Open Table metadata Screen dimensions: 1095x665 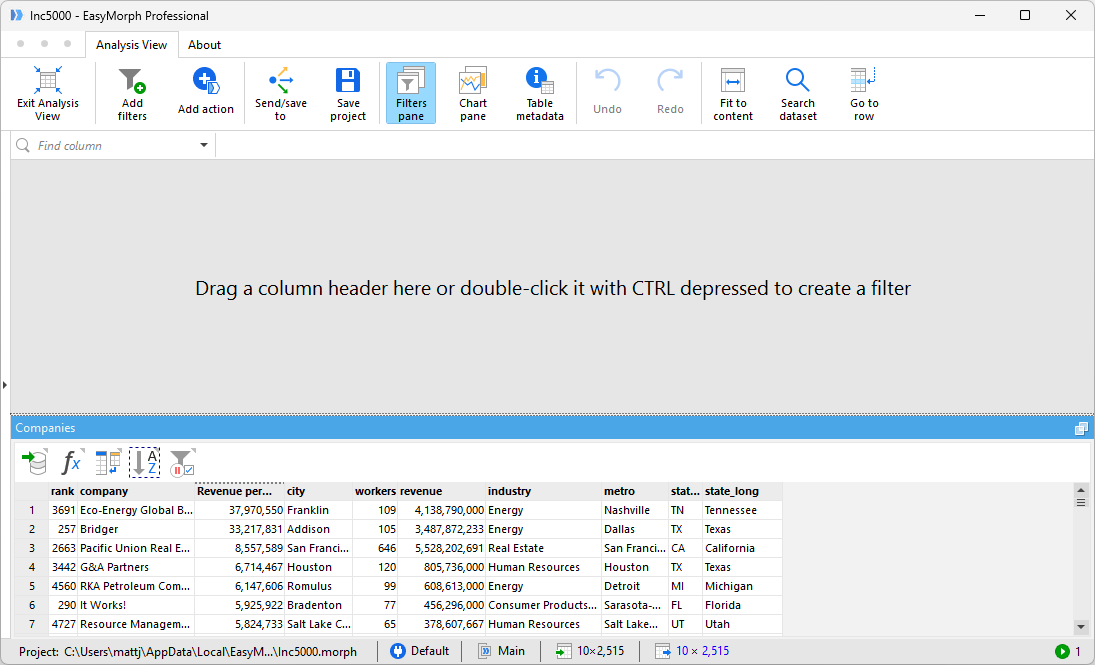point(539,93)
